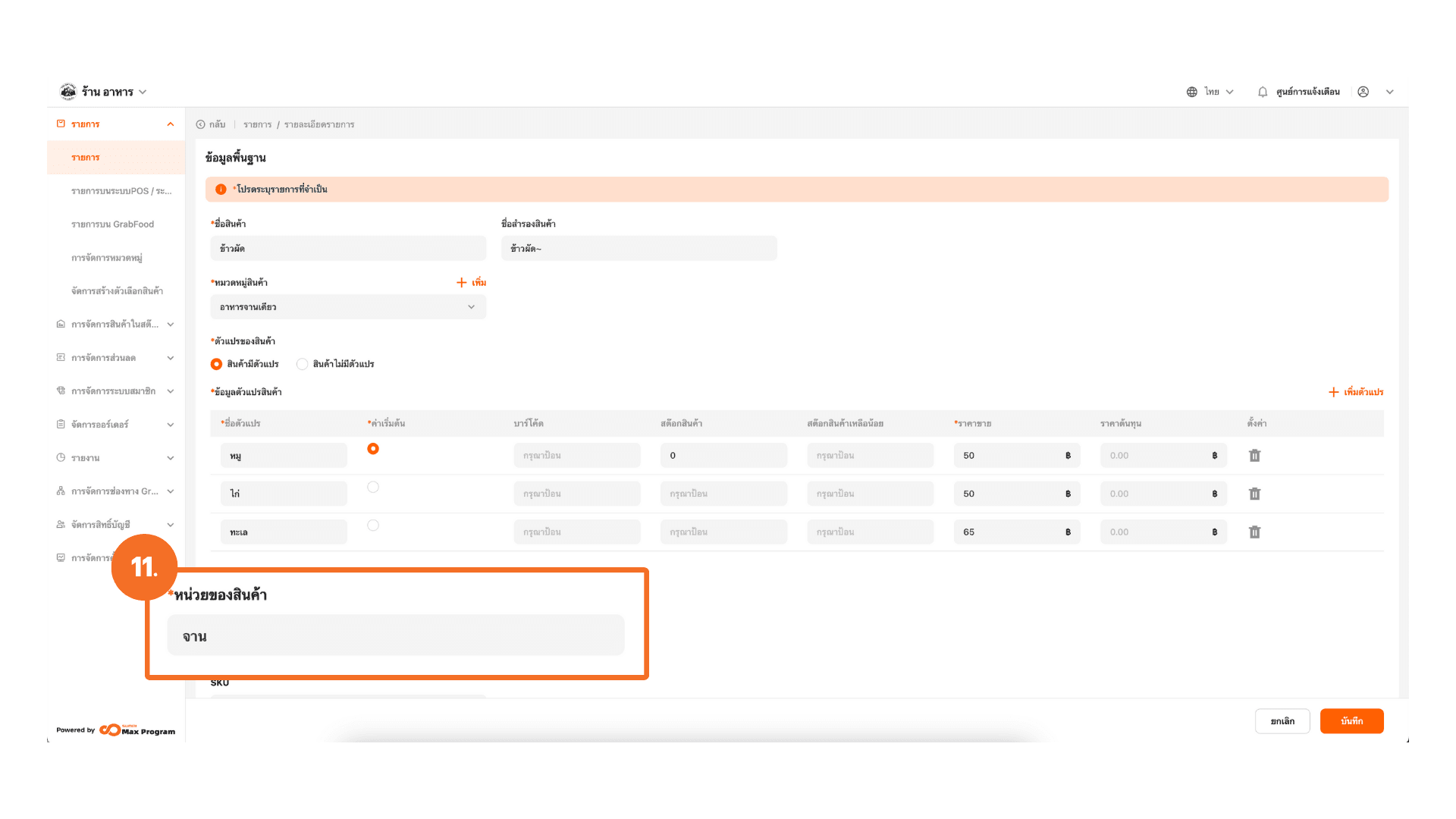1456x819 pixels.
Task: Open product category dropdown อาหารจานเดียว
Action: click(348, 307)
